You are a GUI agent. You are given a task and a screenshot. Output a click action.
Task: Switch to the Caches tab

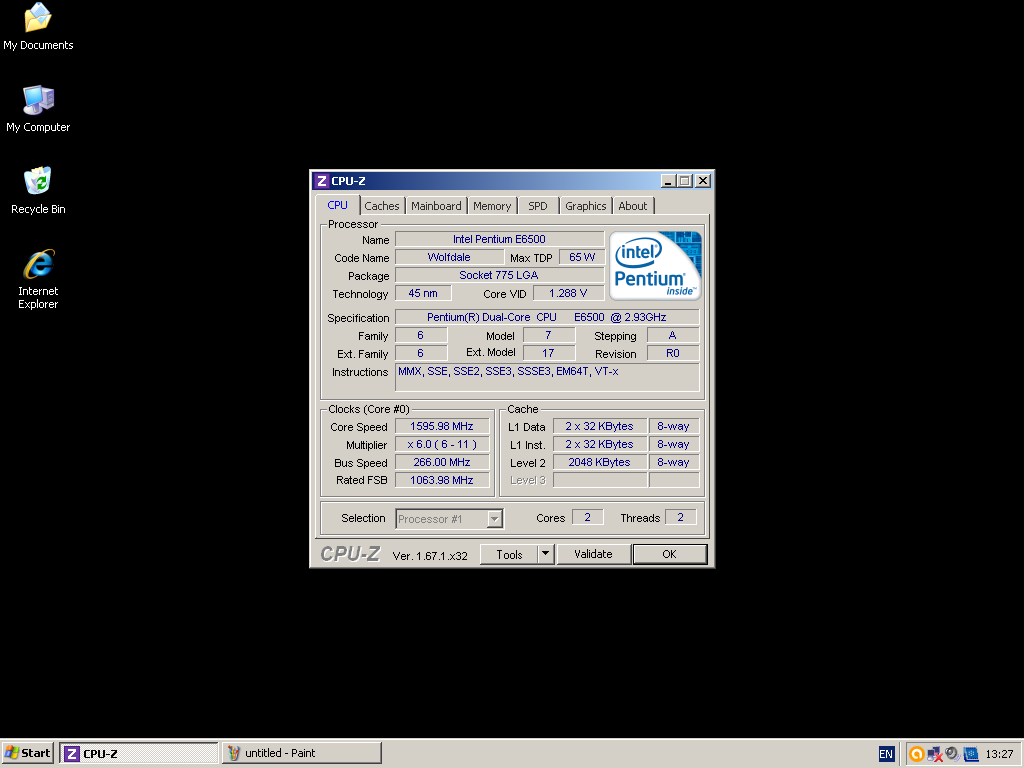click(x=381, y=206)
